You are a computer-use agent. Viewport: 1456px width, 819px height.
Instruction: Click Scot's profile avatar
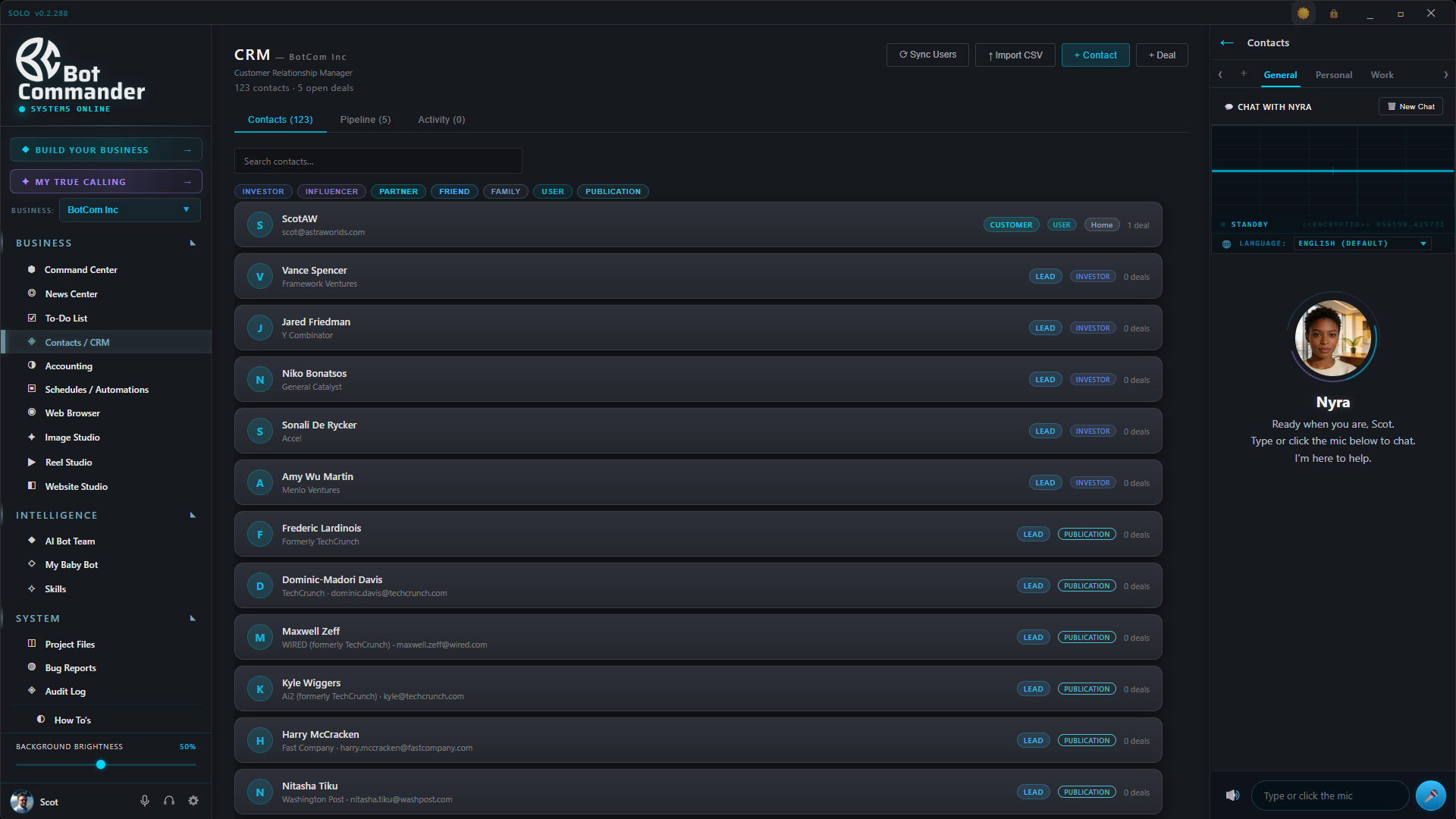(22, 802)
